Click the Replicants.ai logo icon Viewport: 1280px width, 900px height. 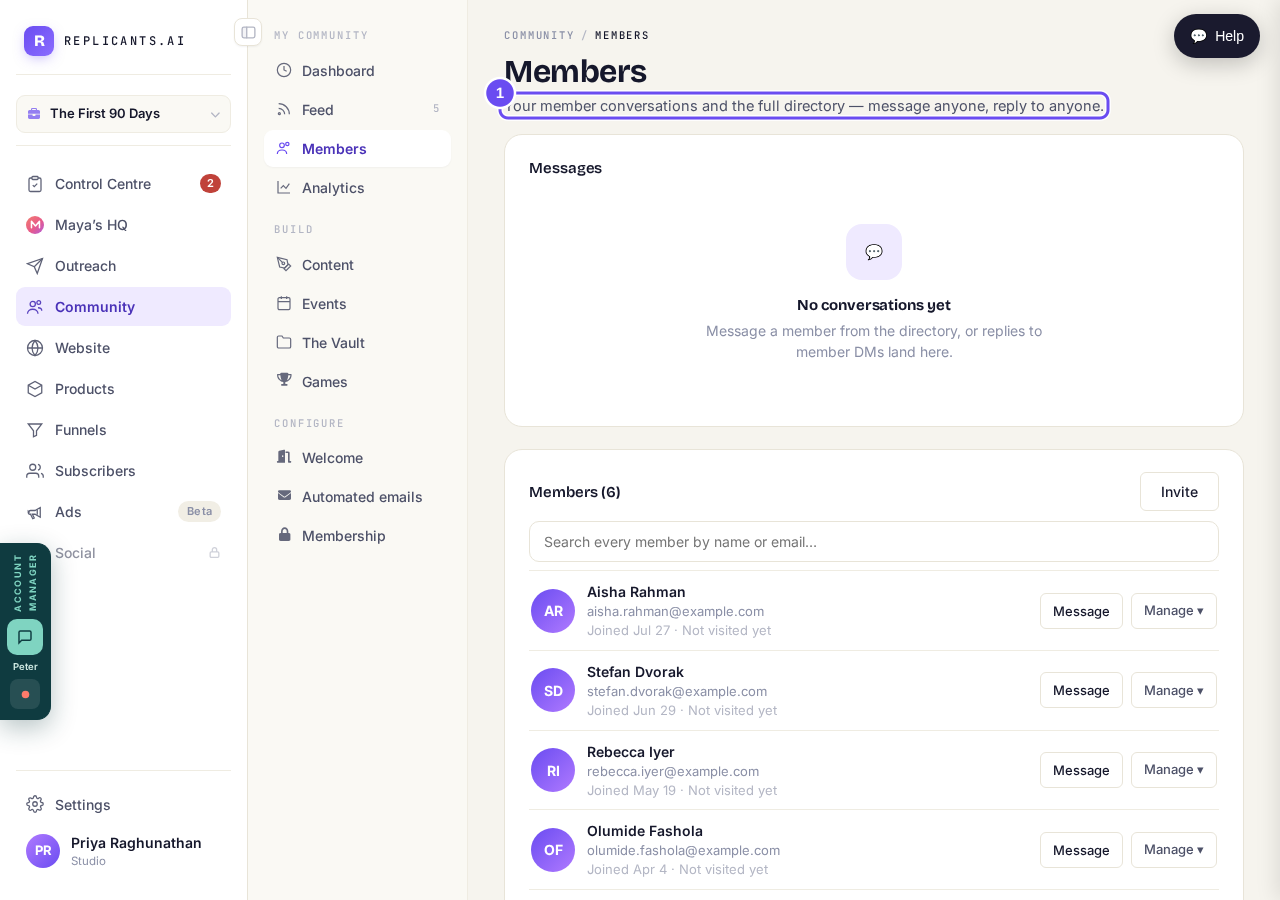[39, 41]
